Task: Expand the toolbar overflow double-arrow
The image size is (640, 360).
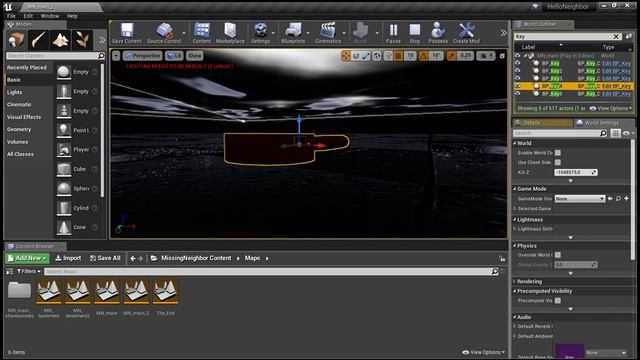Action: click(x=503, y=33)
